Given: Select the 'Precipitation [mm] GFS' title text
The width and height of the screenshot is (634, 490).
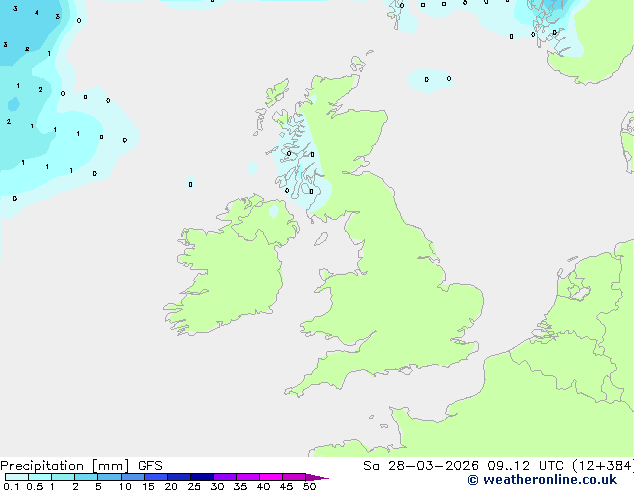Looking at the screenshot, I should click(x=81, y=466).
